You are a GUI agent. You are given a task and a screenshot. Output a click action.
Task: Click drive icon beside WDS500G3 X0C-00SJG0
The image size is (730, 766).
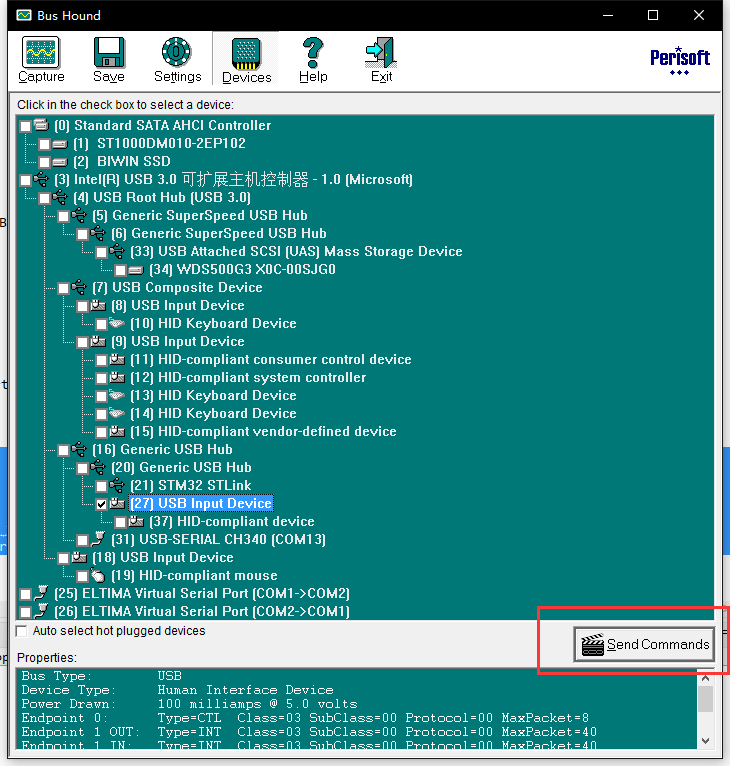click(136, 270)
